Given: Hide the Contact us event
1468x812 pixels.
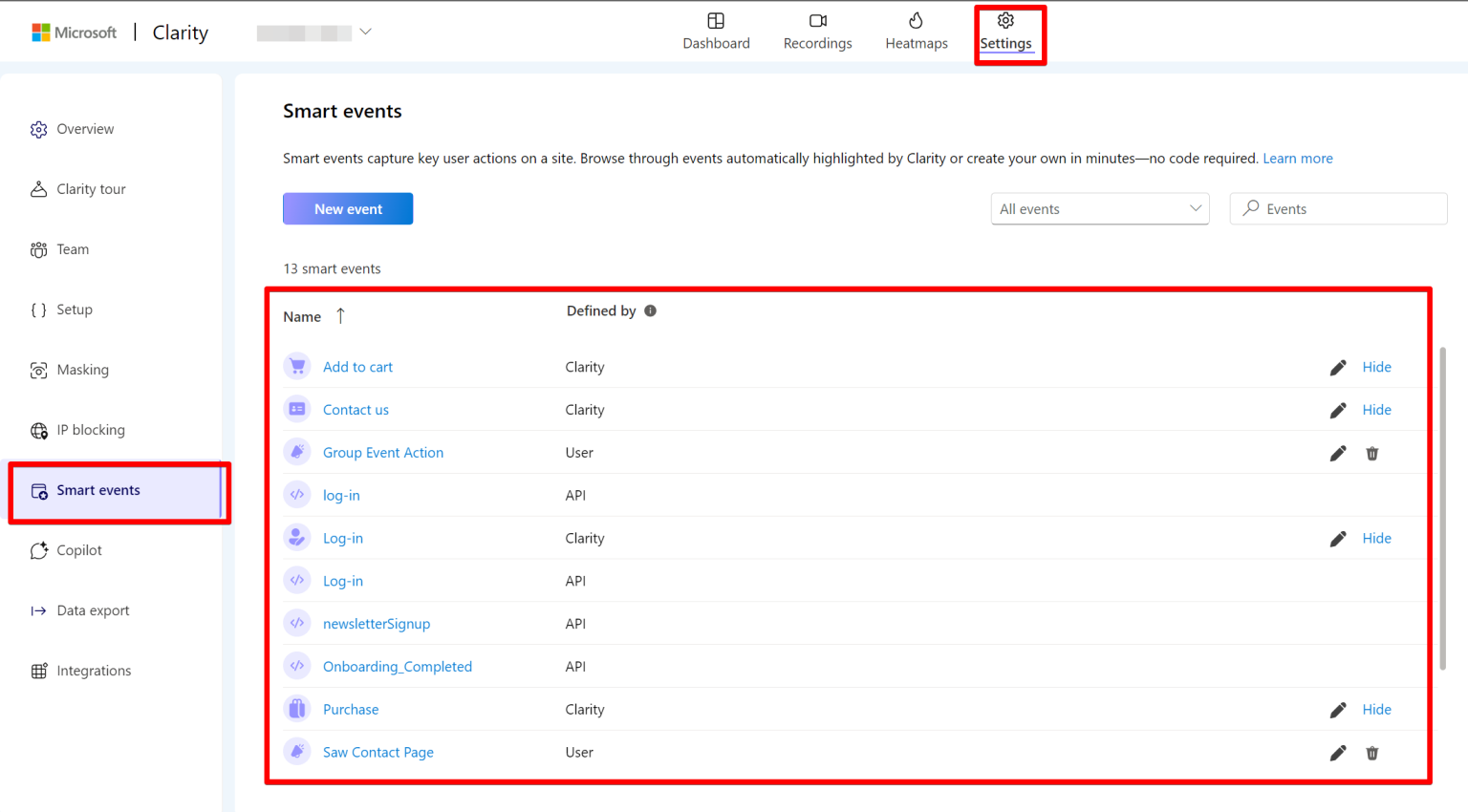Looking at the screenshot, I should pyautogui.click(x=1376, y=409).
